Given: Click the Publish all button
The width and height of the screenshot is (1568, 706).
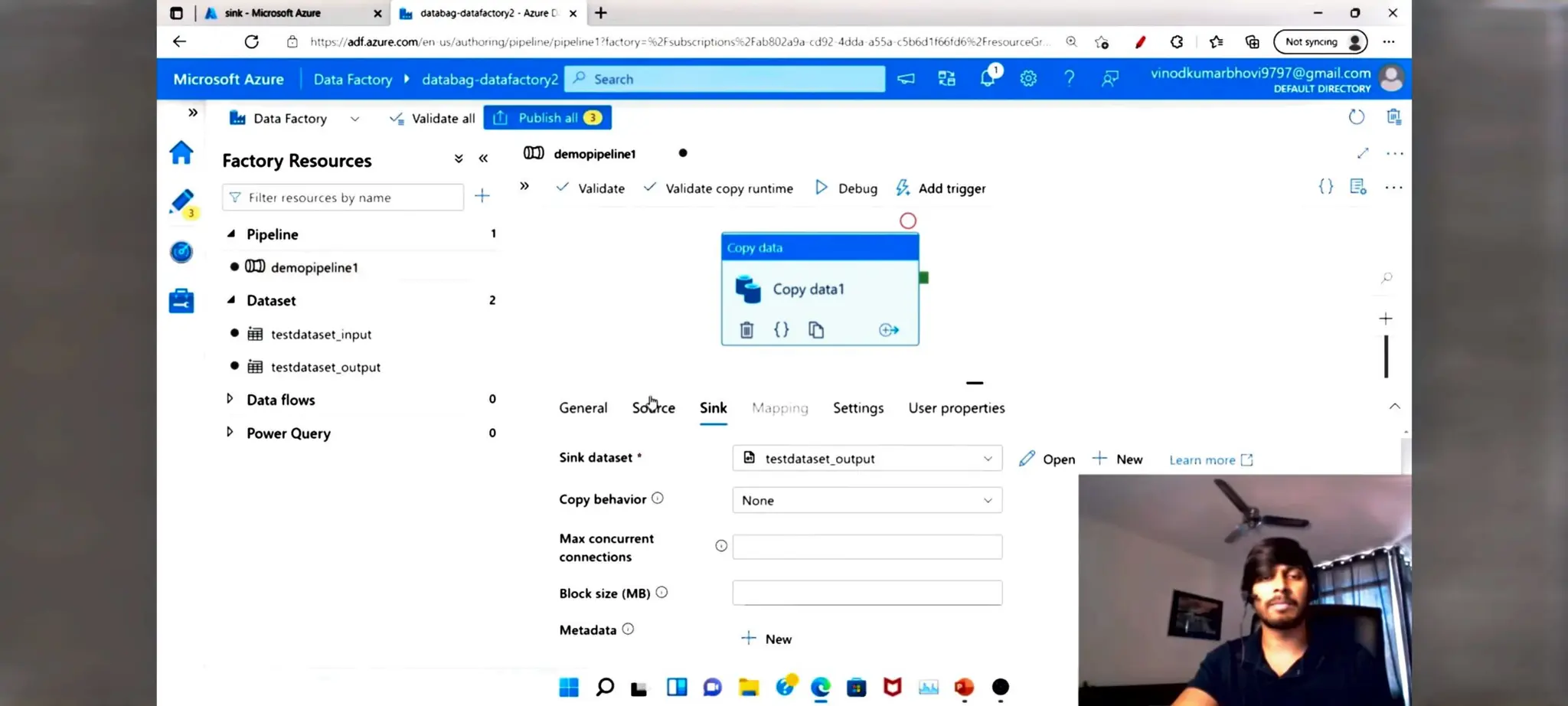Looking at the screenshot, I should pos(547,118).
